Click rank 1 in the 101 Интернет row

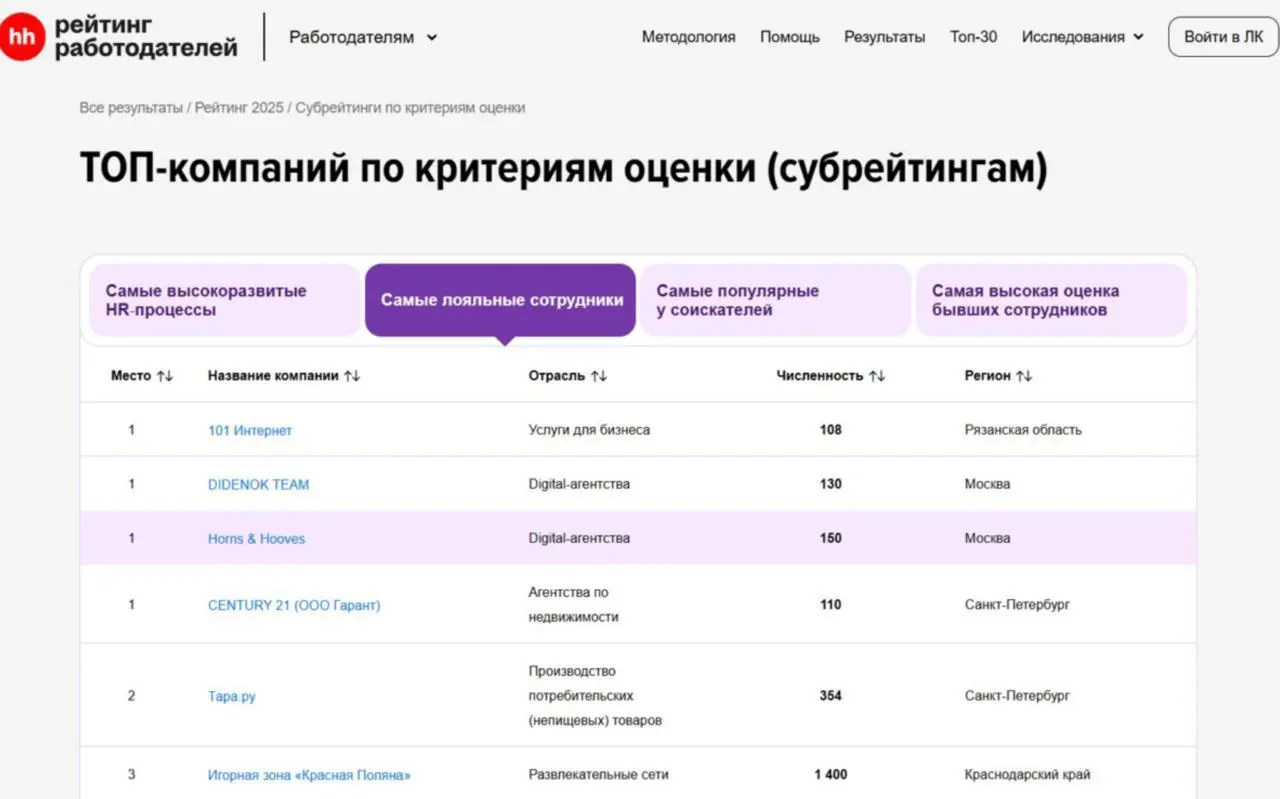(131, 430)
